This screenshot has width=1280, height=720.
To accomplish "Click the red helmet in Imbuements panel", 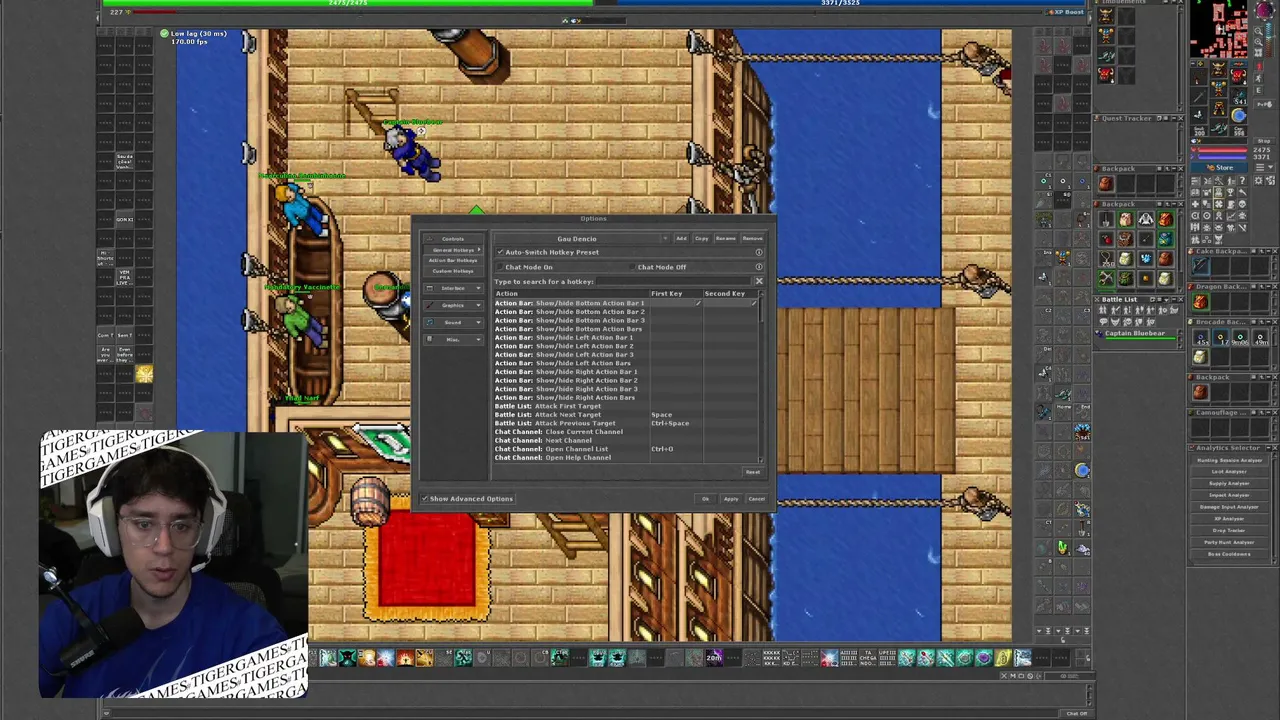I will point(1106,73).
